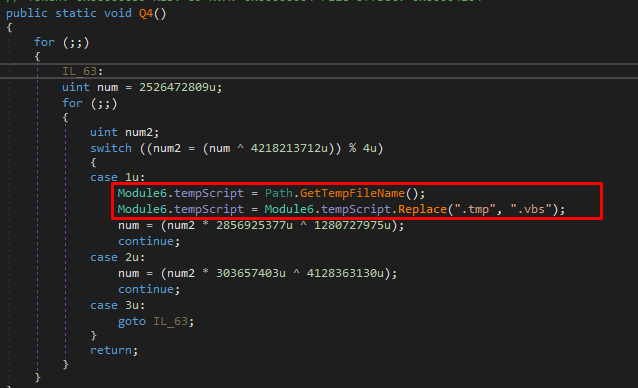Image resolution: width=638 pixels, height=388 pixels.
Task: Click the case 2u label
Action: [117, 257]
